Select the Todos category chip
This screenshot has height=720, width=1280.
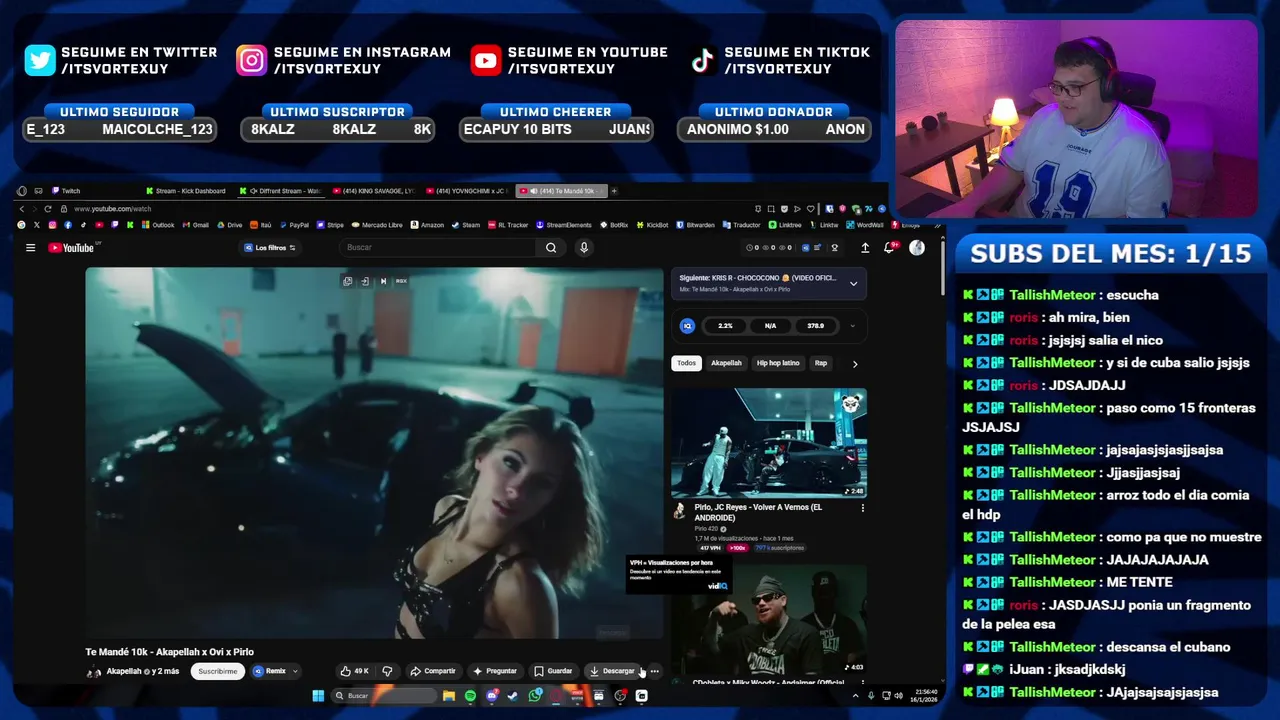(686, 363)
